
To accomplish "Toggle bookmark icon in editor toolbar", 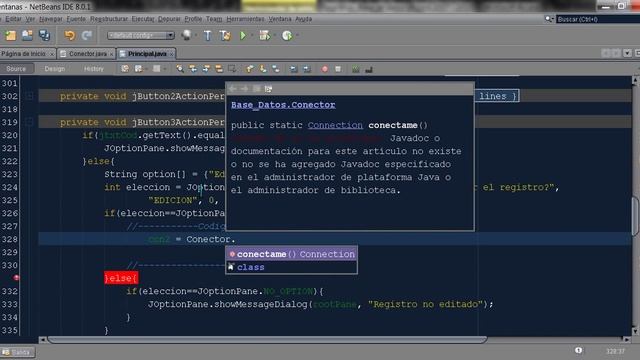I will click(276, 69).
